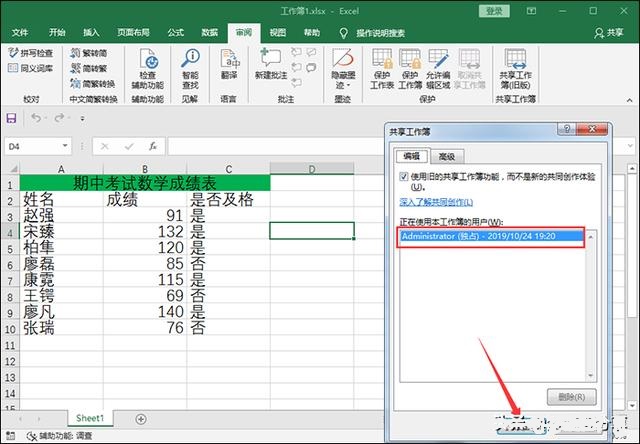Open the File (文件) menu
This screenshot has width=640, height=444.
(x=20, y=33)
